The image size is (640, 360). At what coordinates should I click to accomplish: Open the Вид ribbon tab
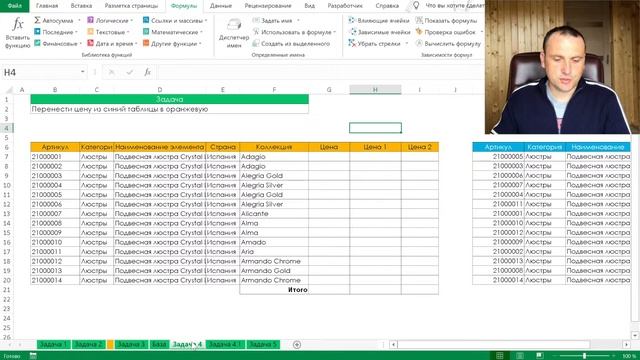click(x=309, y=6)
